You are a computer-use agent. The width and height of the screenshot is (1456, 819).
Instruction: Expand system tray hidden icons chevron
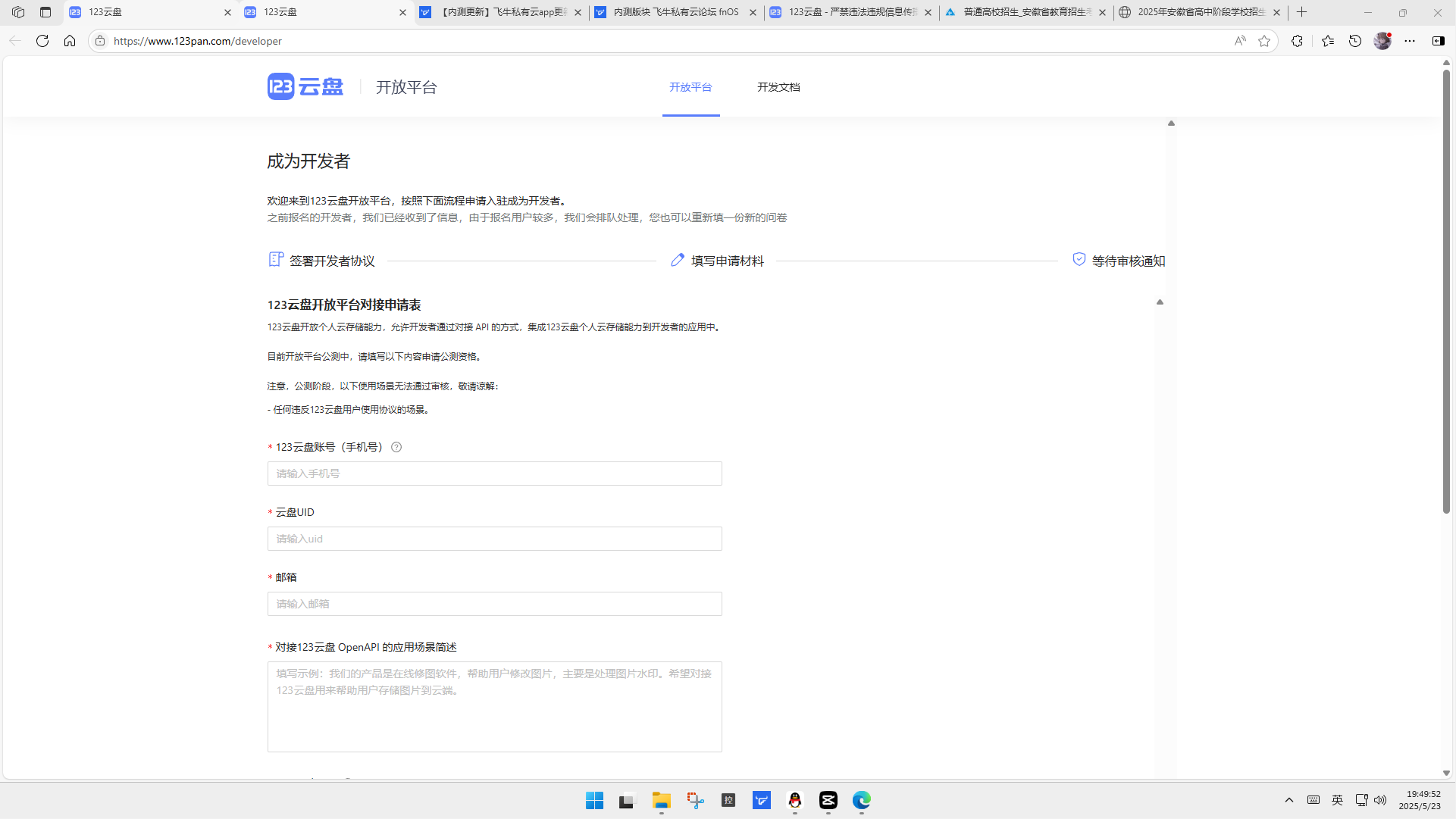click(1289, 800)
